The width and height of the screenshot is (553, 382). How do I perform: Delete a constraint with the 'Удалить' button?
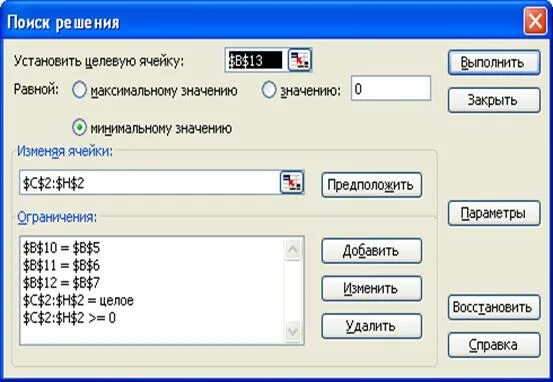point(371,326)
